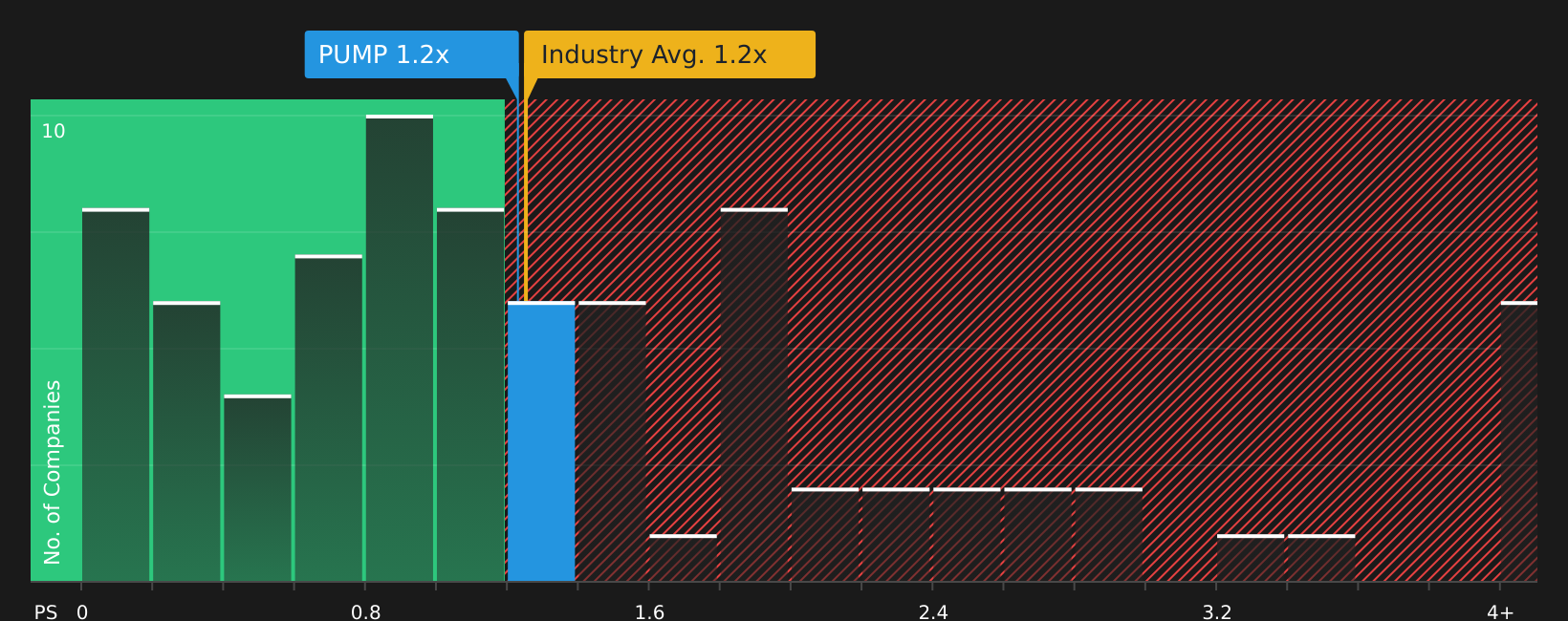Click the yellow industry average marker line

tap(525, 199)
